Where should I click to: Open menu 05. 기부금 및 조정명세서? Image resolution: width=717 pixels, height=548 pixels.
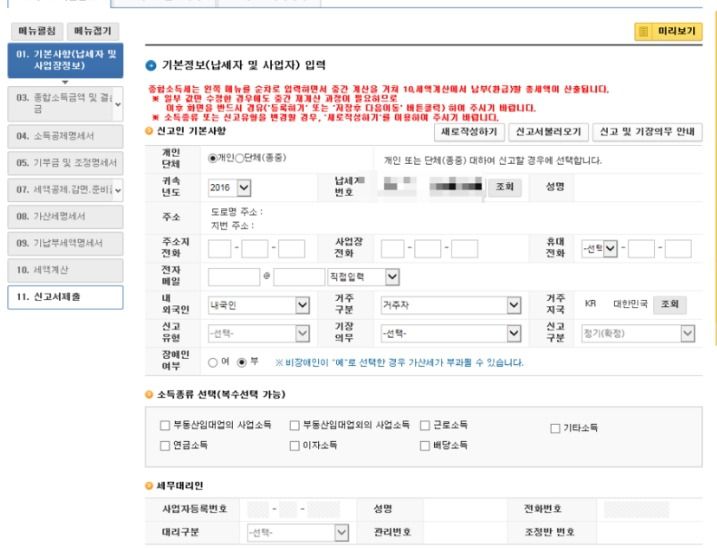[x=65, y=163]
